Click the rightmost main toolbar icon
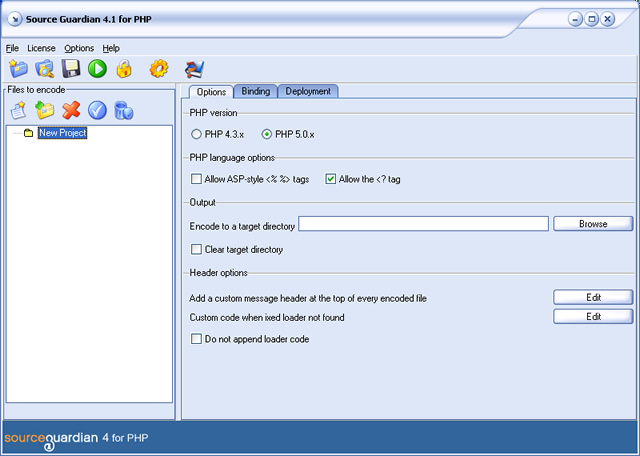Screen dimensions: 640x456 click(x=194, y=69)
